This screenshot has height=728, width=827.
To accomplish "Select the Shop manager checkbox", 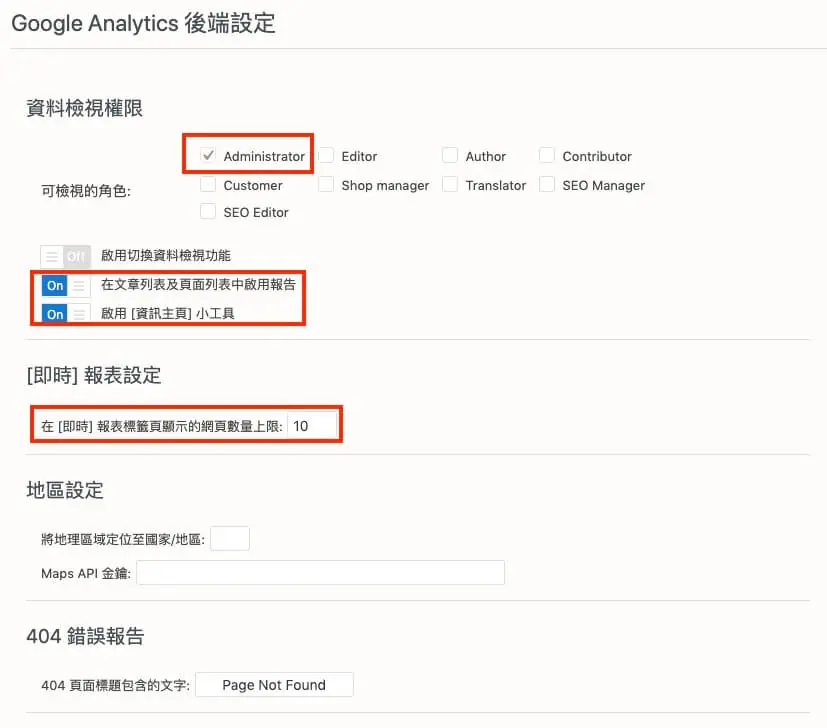I will tap(326, 185).
